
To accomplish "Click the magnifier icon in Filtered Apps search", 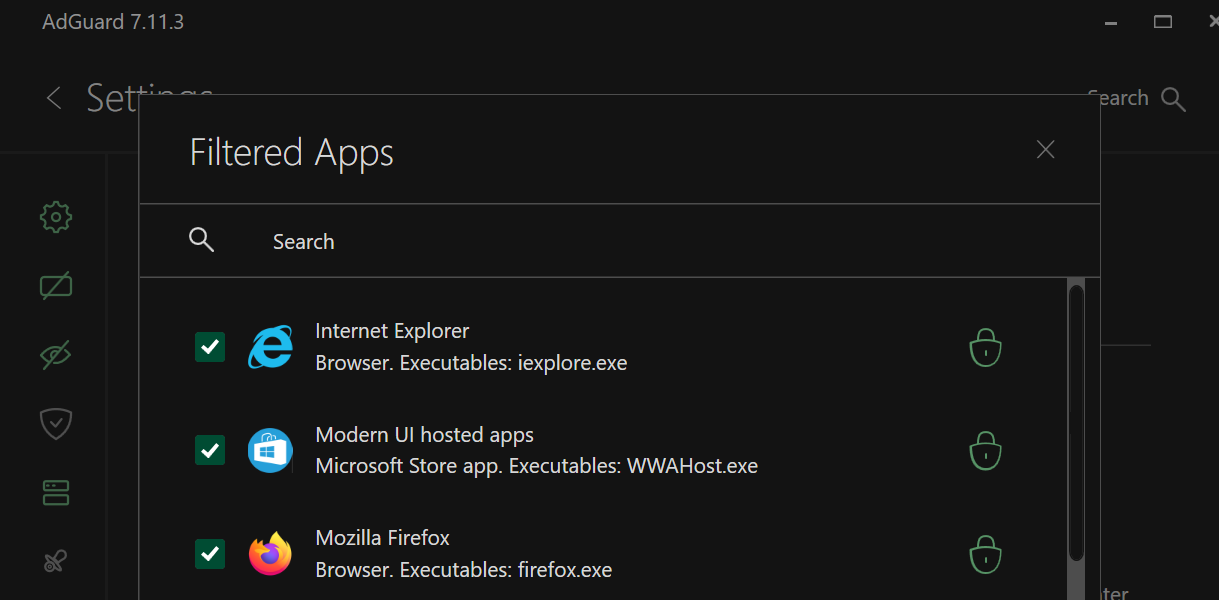I will (x=202, y=240).
